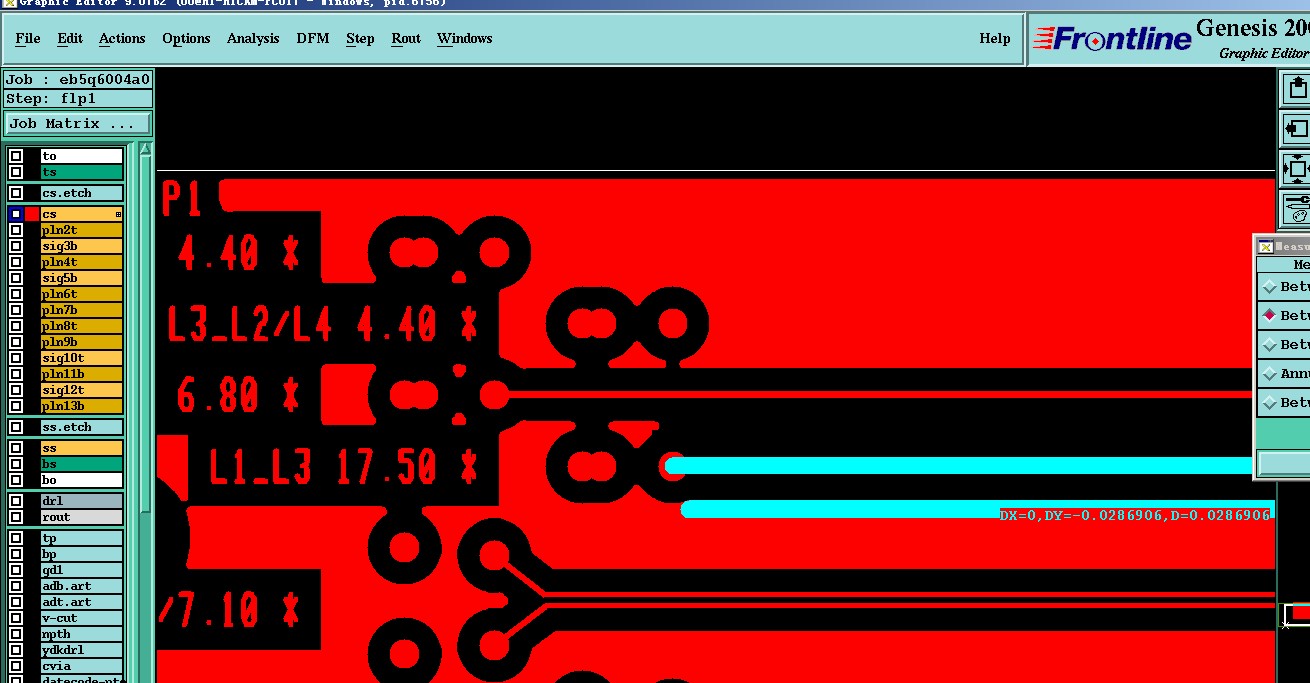Click the tools and palette icon in the right toolbar
The width and height of the screenshot is (1310, 683).
1296,208
